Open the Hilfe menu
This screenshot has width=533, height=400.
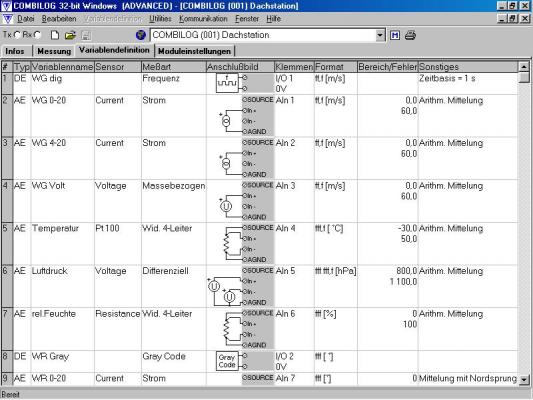(273, 19)
